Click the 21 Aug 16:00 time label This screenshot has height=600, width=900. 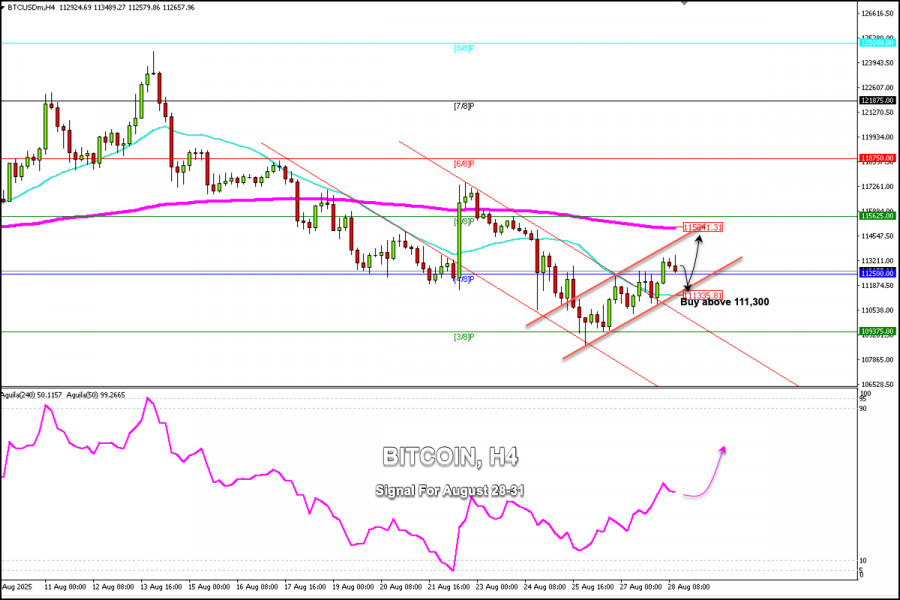pos(449,587)
